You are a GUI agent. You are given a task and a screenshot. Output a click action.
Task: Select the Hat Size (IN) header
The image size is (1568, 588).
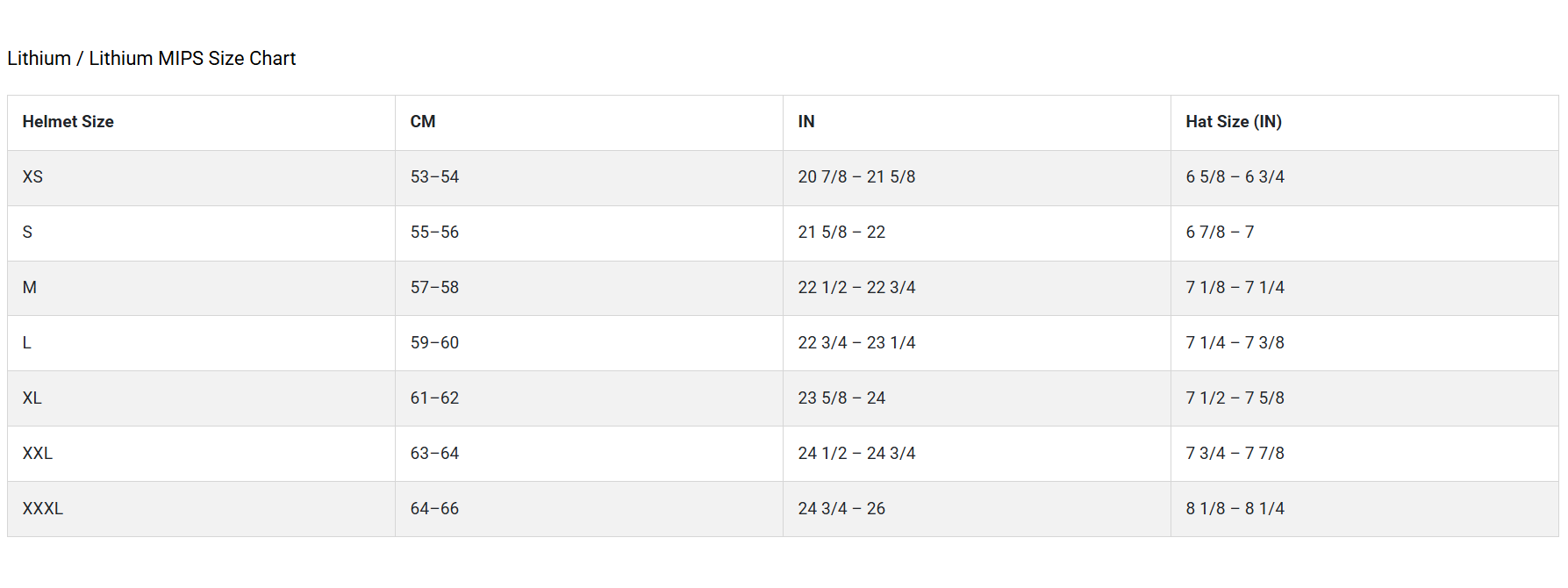(1234, 122)
